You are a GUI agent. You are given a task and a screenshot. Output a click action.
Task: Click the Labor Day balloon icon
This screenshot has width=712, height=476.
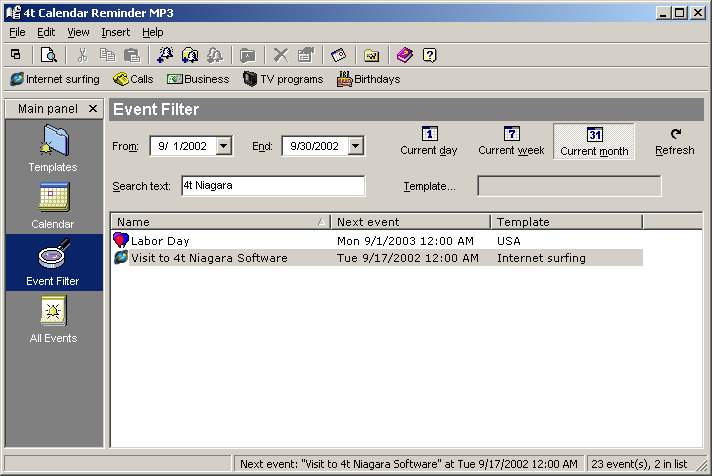tap(121, 240)
